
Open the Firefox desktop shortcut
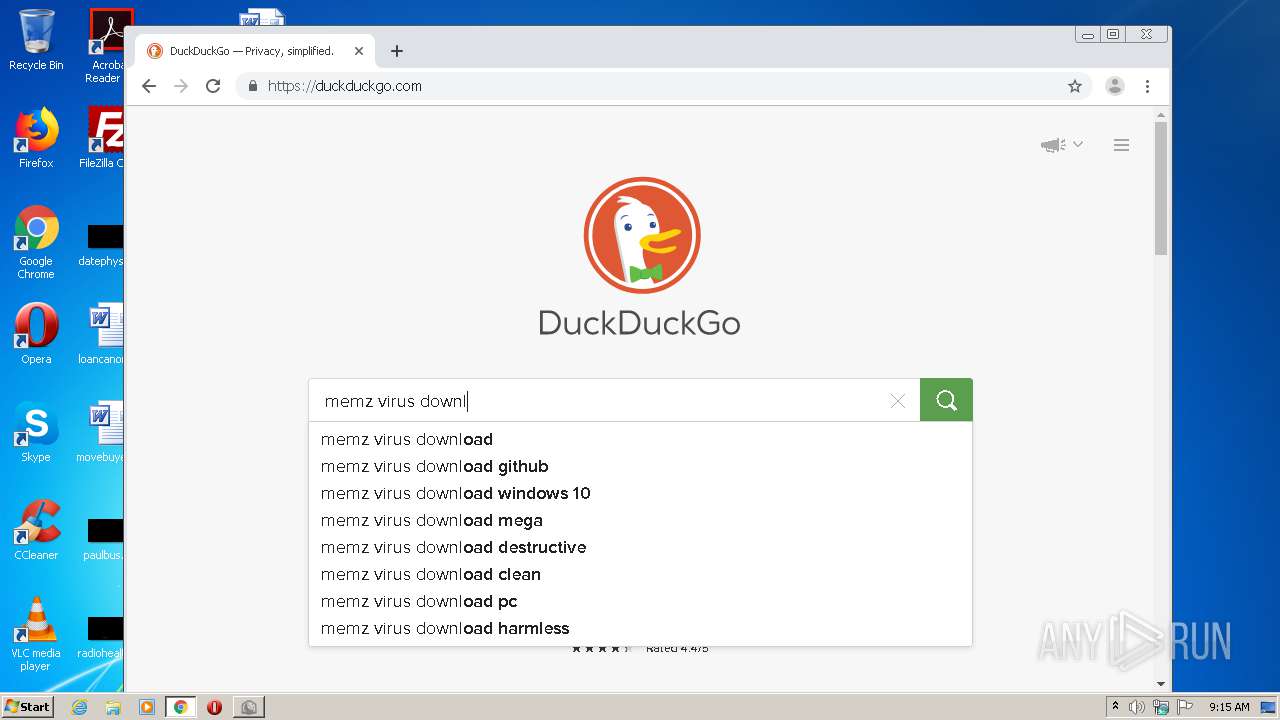coord(36,138)
